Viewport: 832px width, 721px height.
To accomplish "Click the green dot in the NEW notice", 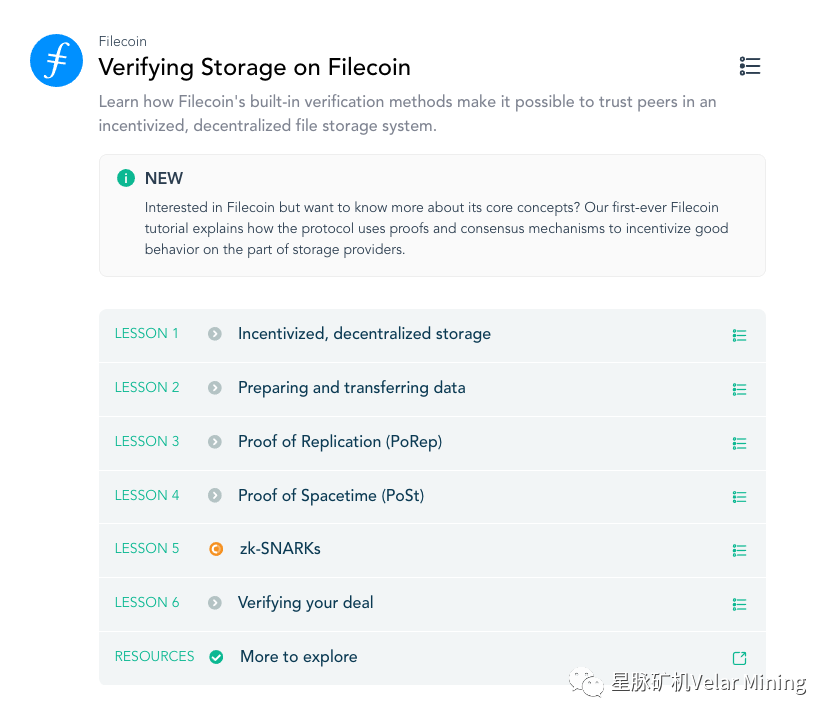I will [x=125, y=178].
